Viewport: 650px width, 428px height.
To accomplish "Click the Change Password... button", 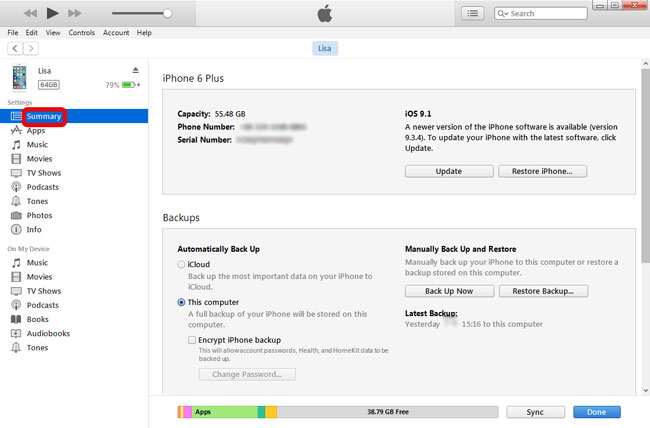I will click(x=247, y=374).
